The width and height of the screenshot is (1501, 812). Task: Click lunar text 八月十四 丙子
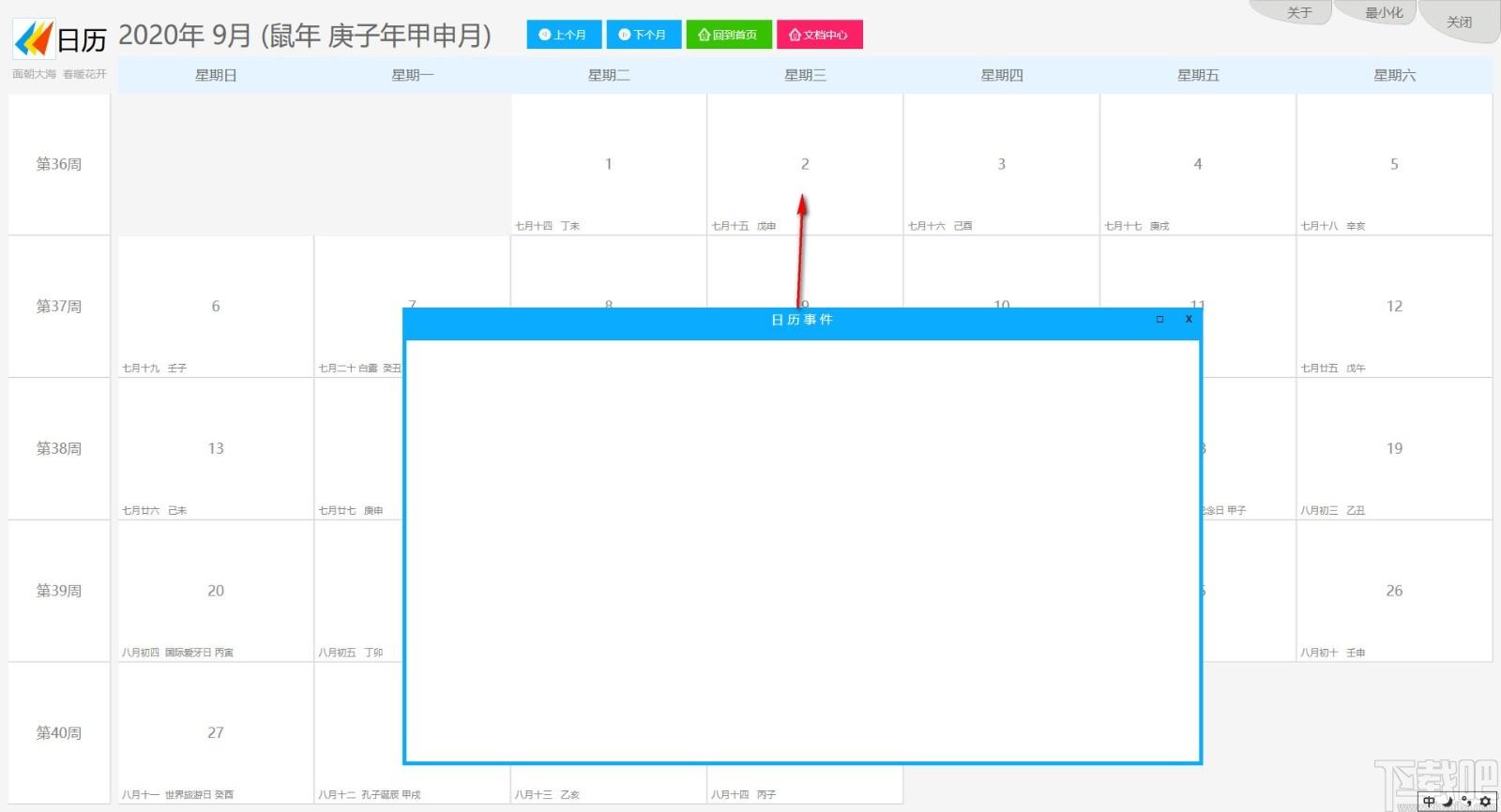[744, 795]
